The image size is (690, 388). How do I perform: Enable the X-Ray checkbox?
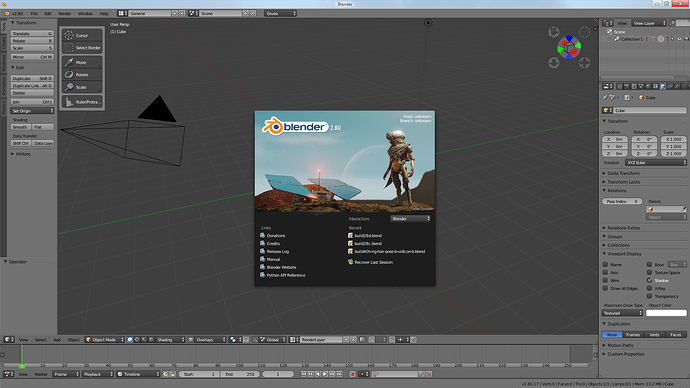(649, 288)
